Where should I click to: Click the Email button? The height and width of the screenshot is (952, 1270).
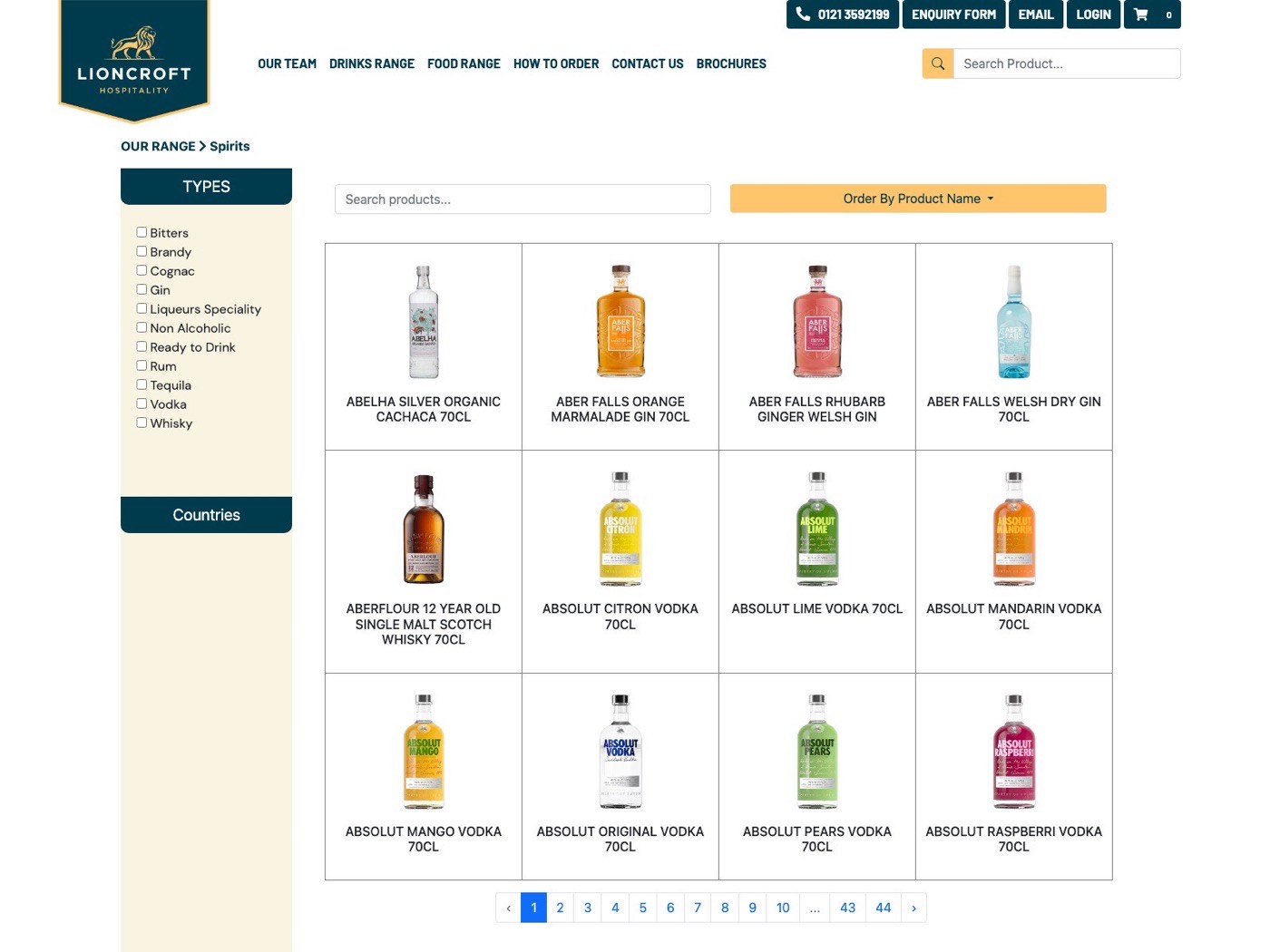(x=1036, y=15)
